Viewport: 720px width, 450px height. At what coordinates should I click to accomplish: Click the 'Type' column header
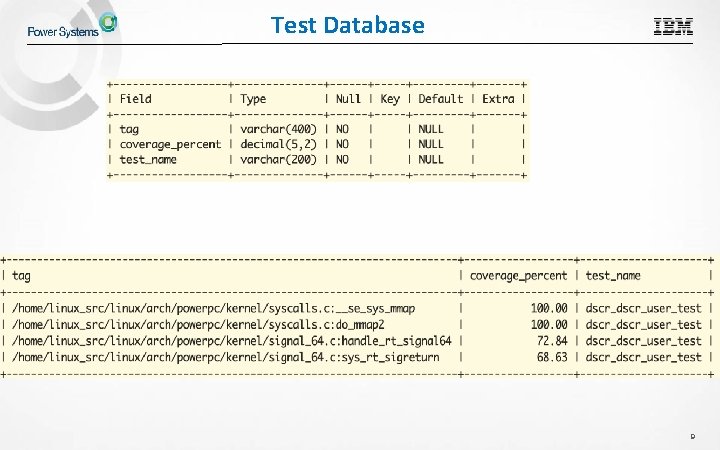pos(253,99)
